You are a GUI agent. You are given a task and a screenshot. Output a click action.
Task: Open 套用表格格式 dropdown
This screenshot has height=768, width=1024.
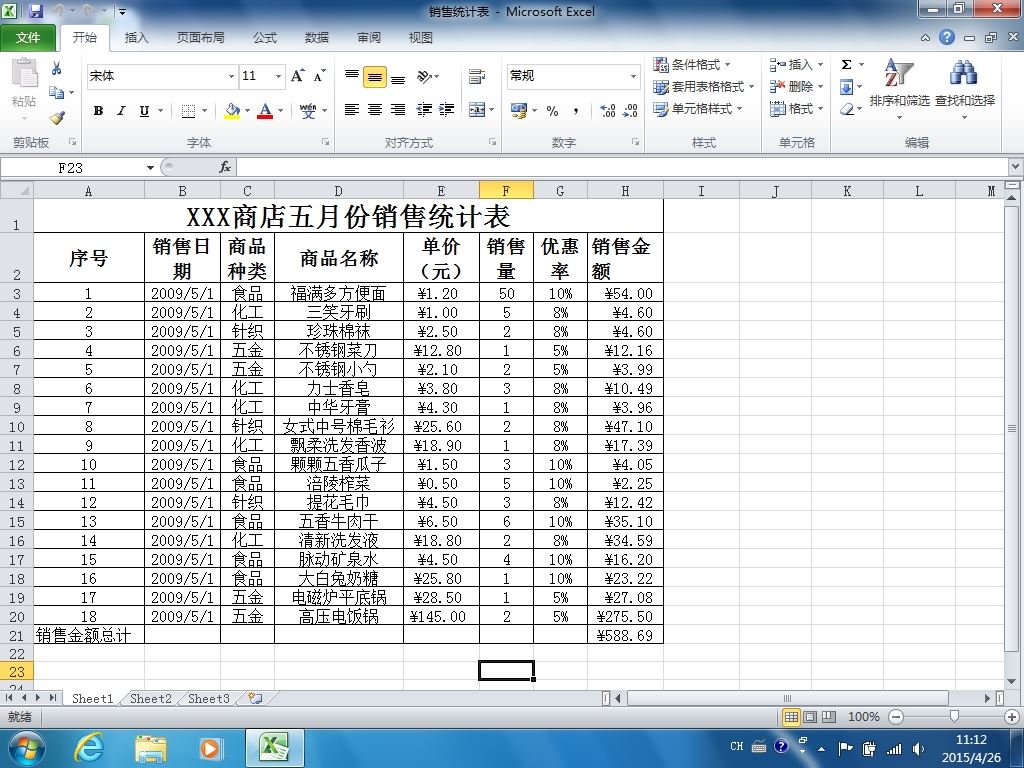704,86
